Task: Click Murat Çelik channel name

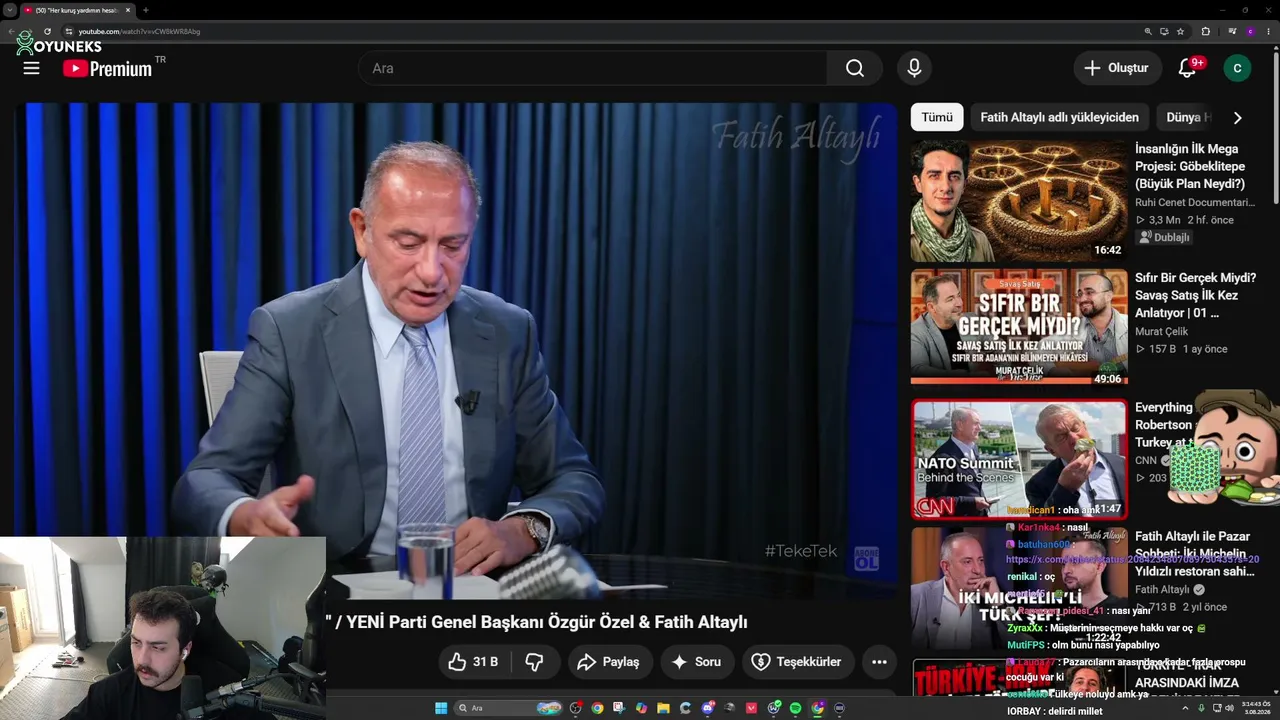Action: [x=1162, y=331]
